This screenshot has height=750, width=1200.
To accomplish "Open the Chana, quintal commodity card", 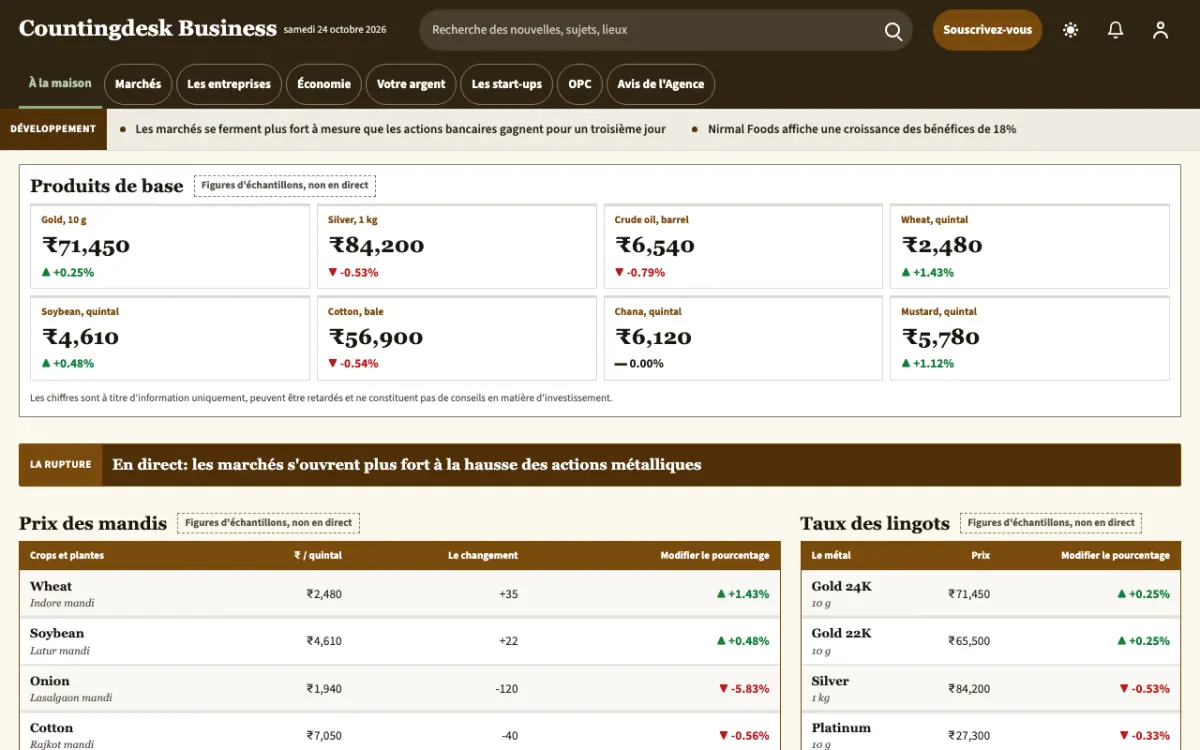I will pyautogui.click(x=743, y=338).
